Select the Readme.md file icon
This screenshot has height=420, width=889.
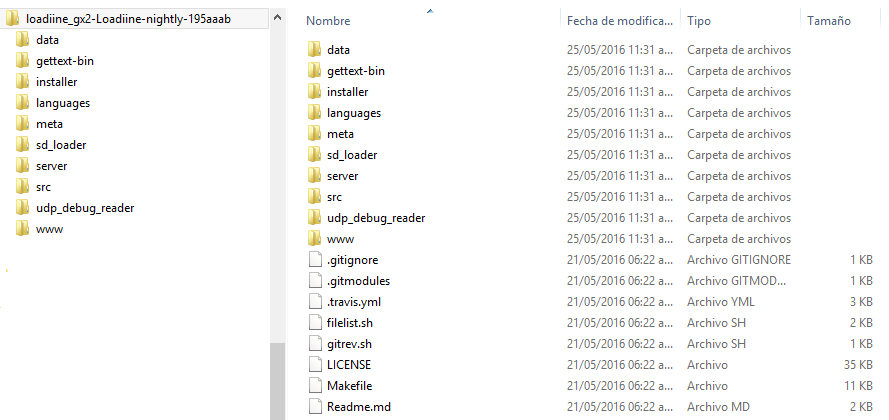click(315, 406)
